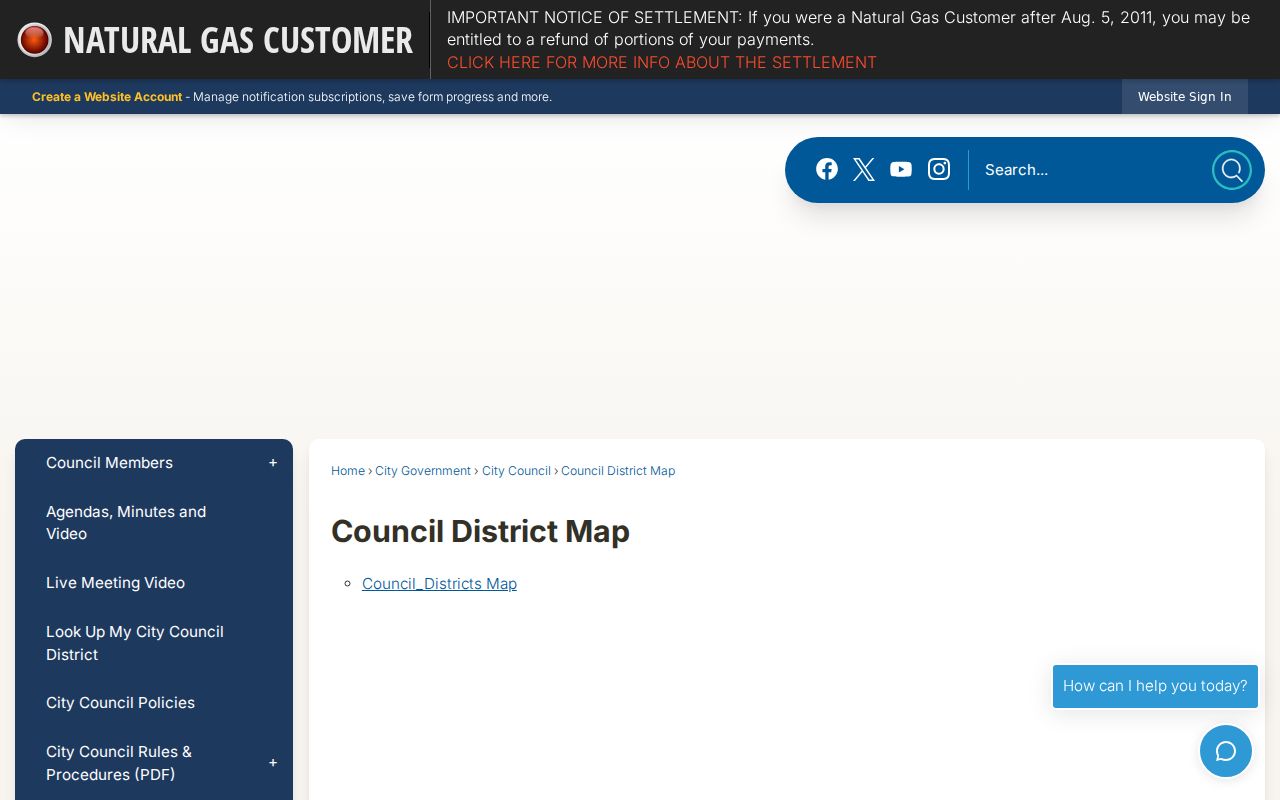Click the red alert icon beside Natural Gas Customer
1280x800 pixels.
click(35, 40)
